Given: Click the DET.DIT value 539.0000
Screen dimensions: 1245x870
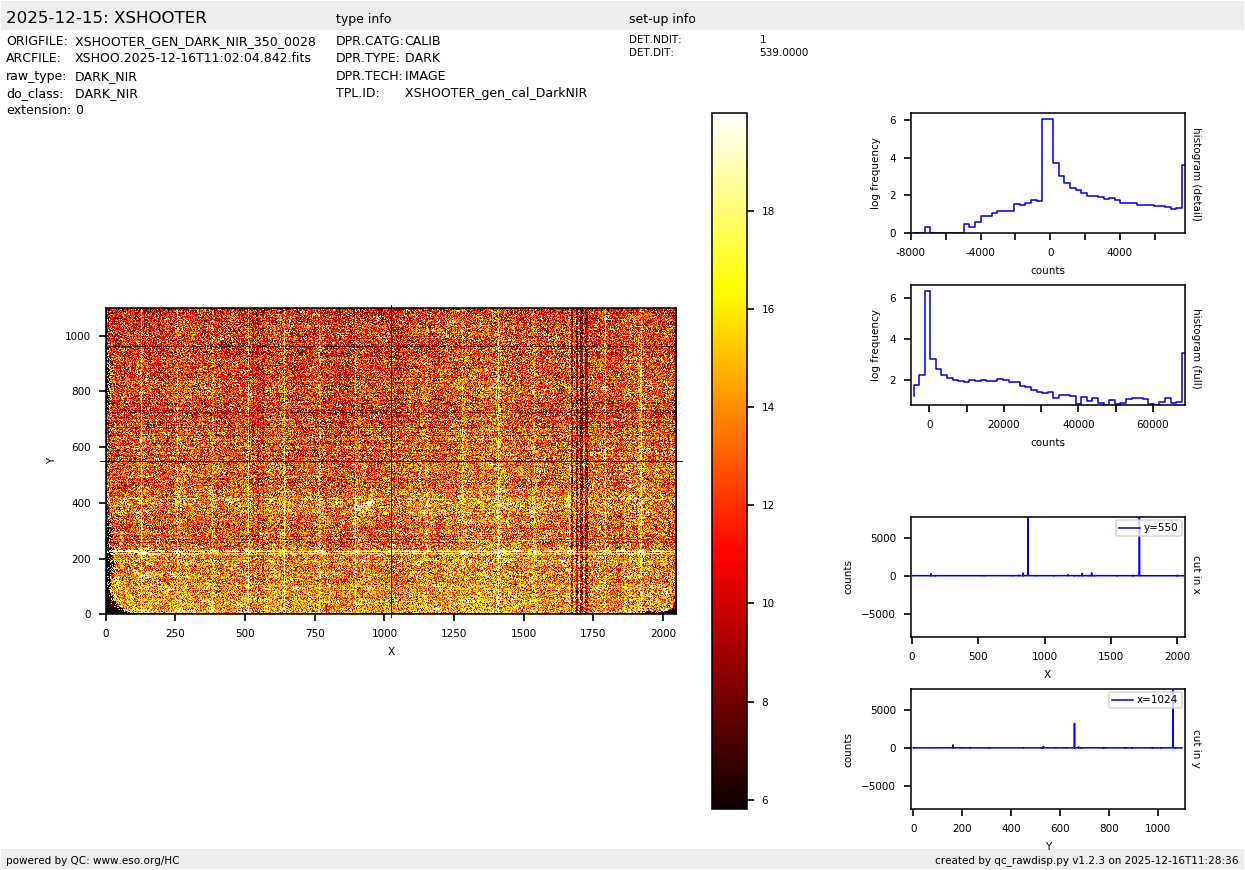Looking at the screenshot, I should click(x=783, y=53).
